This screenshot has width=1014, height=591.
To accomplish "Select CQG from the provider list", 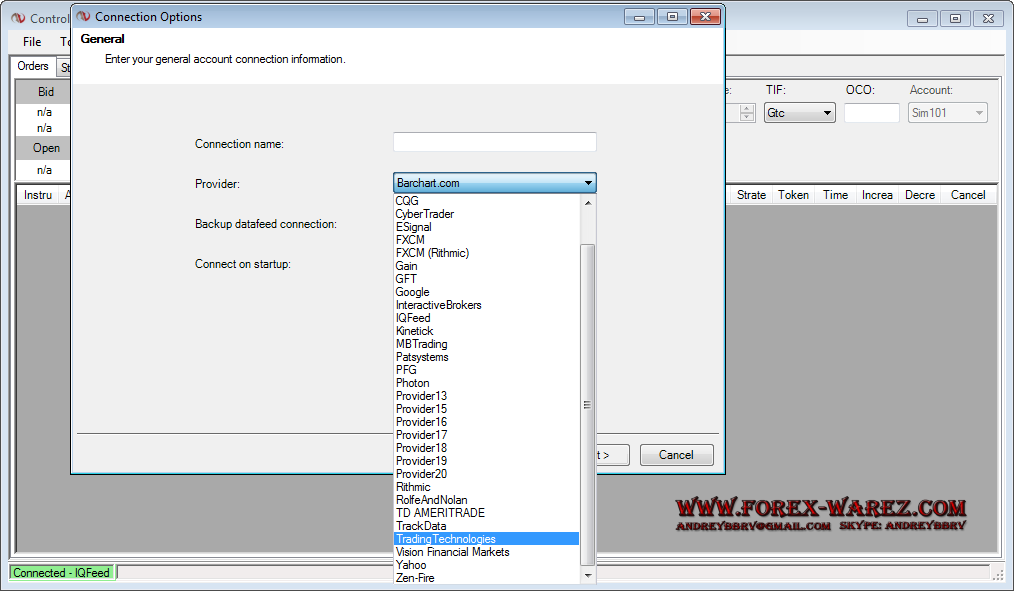I will tap(408, 201).
